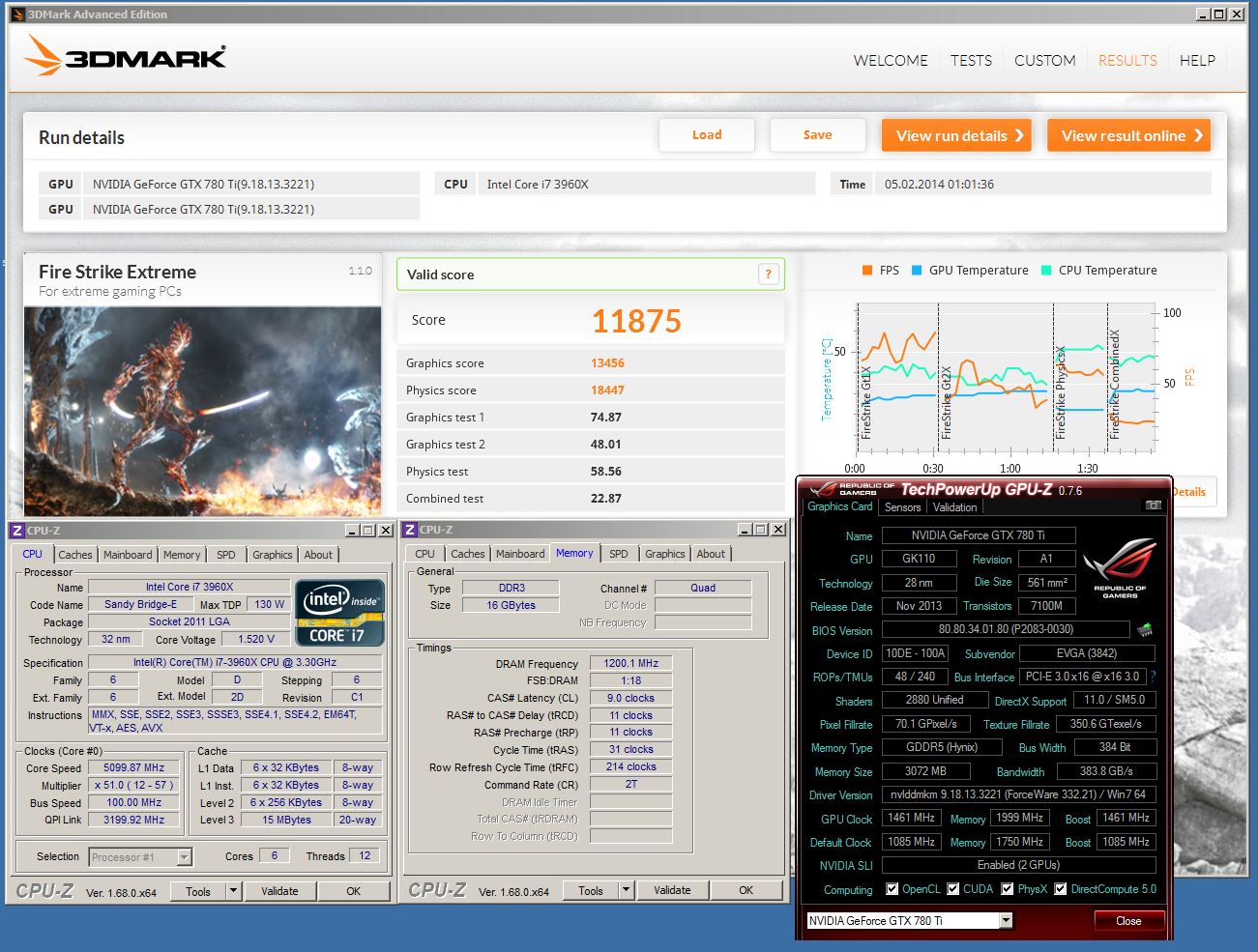Click the Close button in GPU-Z
This screenshot has width=1258, height=952.
coord(1128,921)
